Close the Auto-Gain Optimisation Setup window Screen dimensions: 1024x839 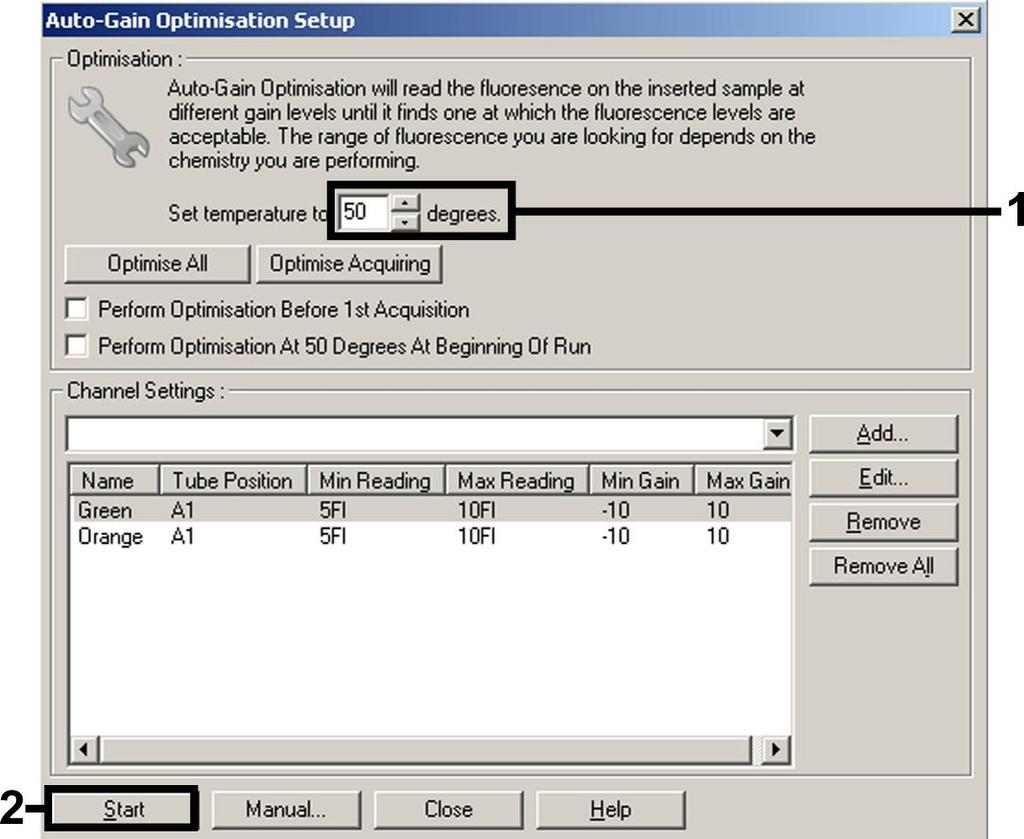click(965, 20)
